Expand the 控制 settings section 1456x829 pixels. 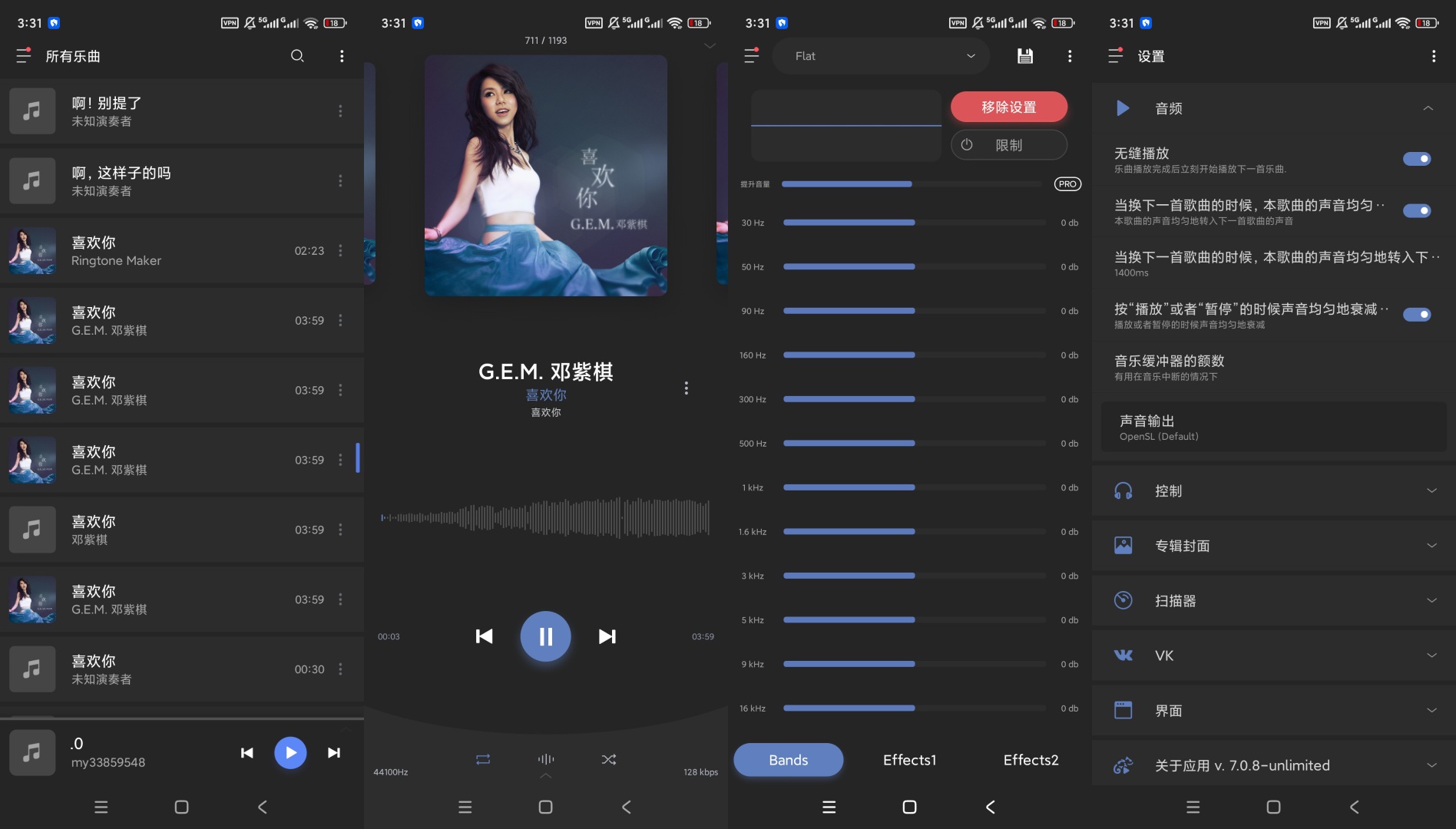pos(1274,490)
